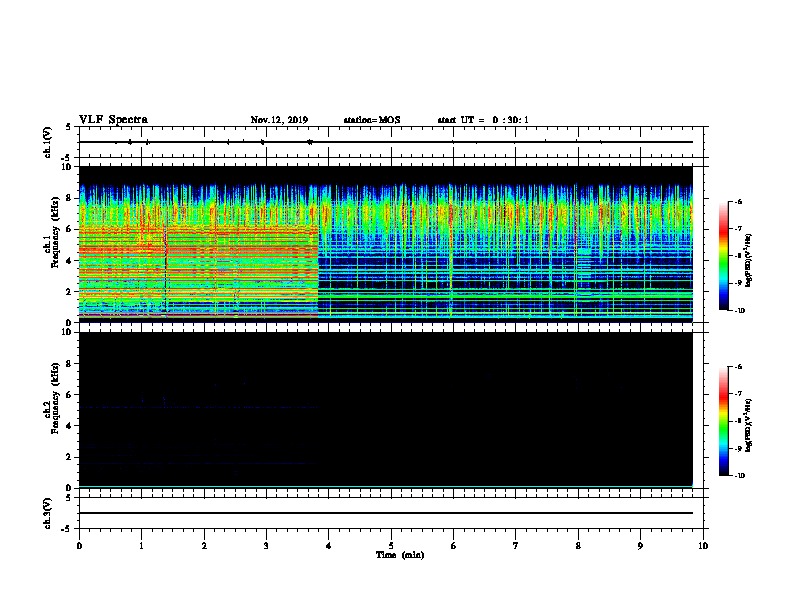Viewport: 792px width, 612px height.
Task: Click the "start UT = 0 :30: 1" header text
Action: point(483,120)
